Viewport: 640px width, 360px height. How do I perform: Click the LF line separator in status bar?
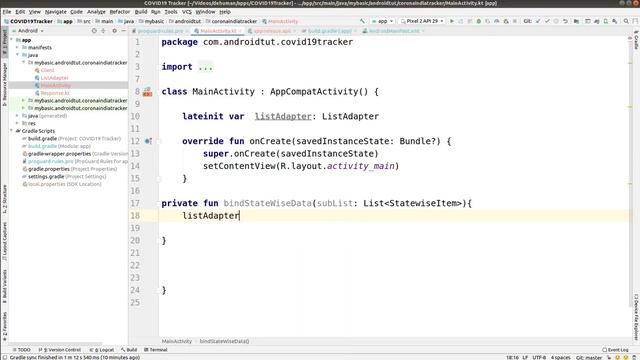point(525,357)
